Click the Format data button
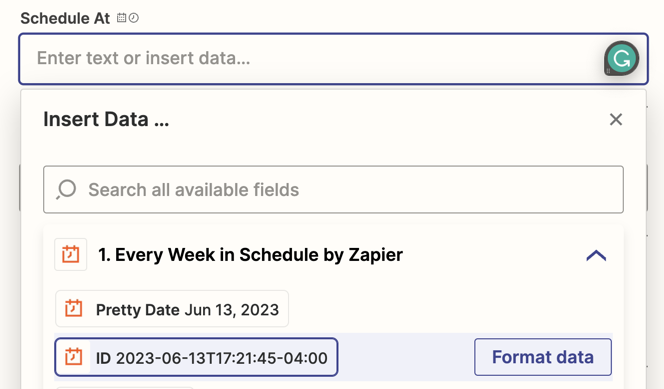 [543, 357]
